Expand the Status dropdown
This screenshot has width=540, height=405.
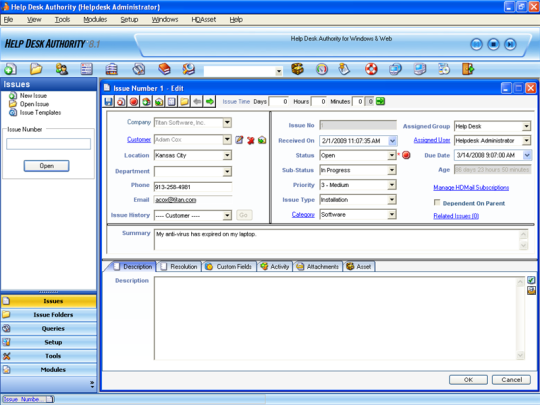click(x=392, y=155)
